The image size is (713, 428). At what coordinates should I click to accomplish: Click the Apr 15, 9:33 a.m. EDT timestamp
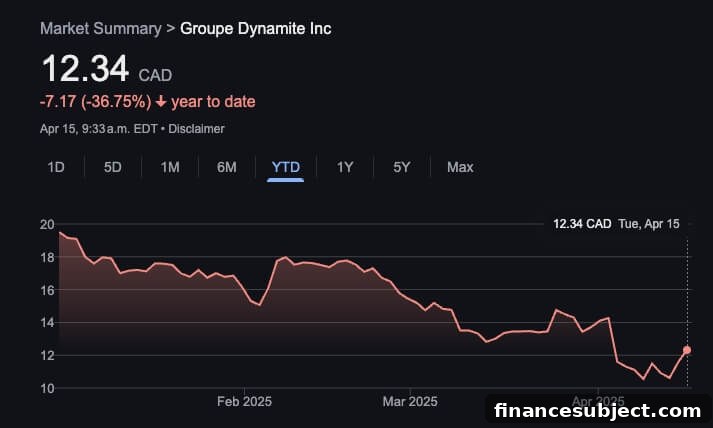pyautogui.click(x=99, y=129)
